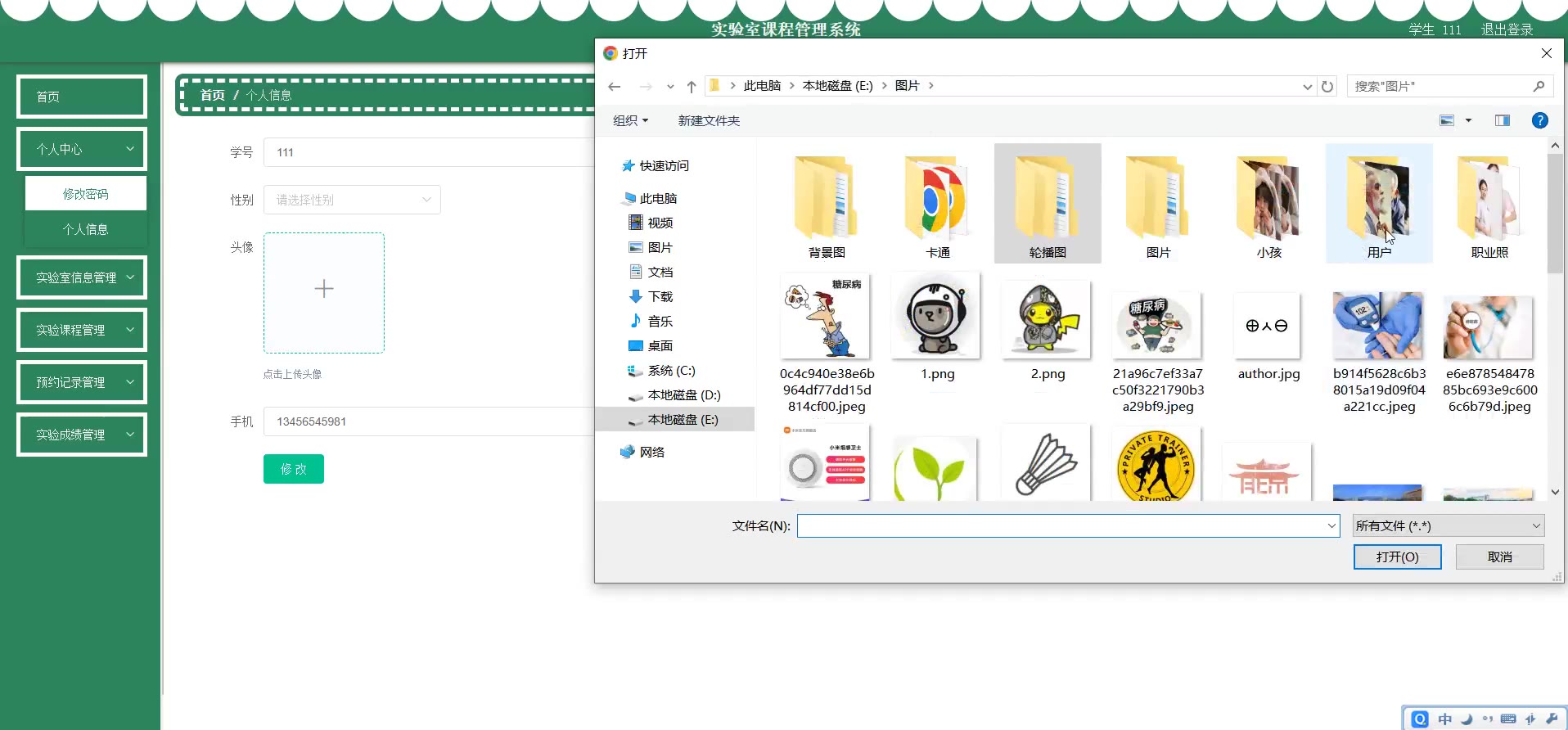This screenshot has width=1568, height=730.
Task: Open 图片 library in navigation tree
Action: (x=651, y=247)
